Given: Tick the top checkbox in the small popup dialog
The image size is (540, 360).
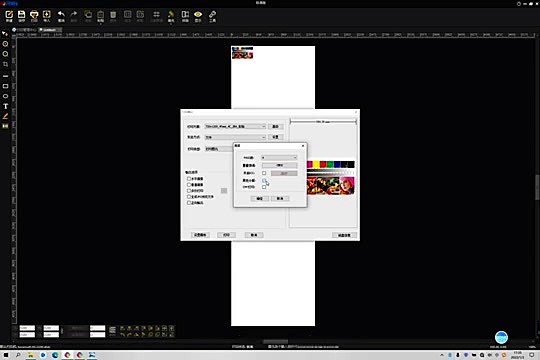Looking at the screenshot, I should 264,173.
